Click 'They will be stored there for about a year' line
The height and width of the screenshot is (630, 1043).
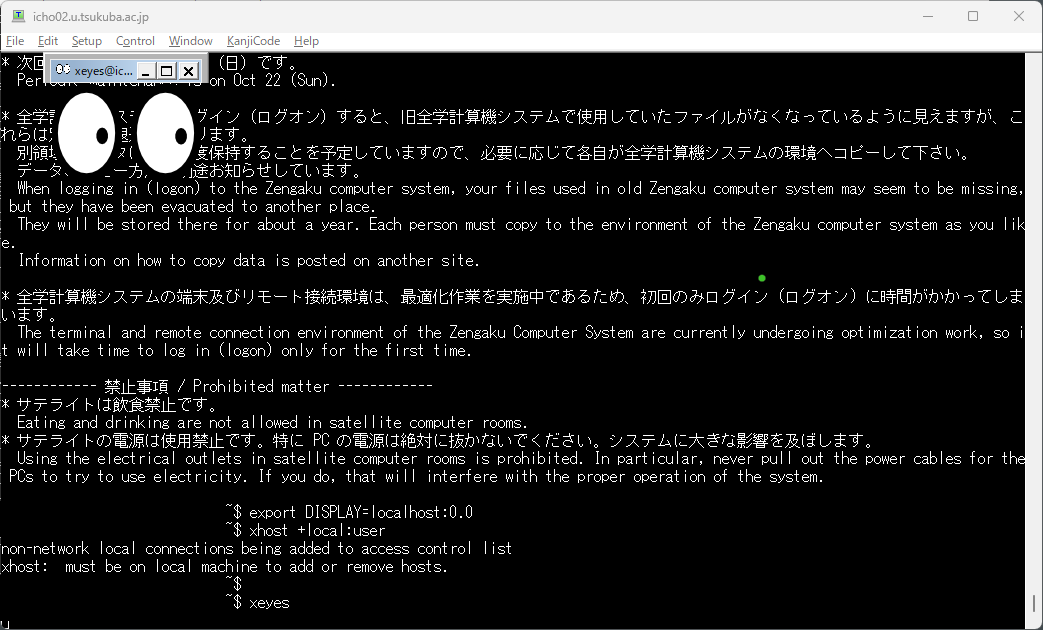point(521,224)
